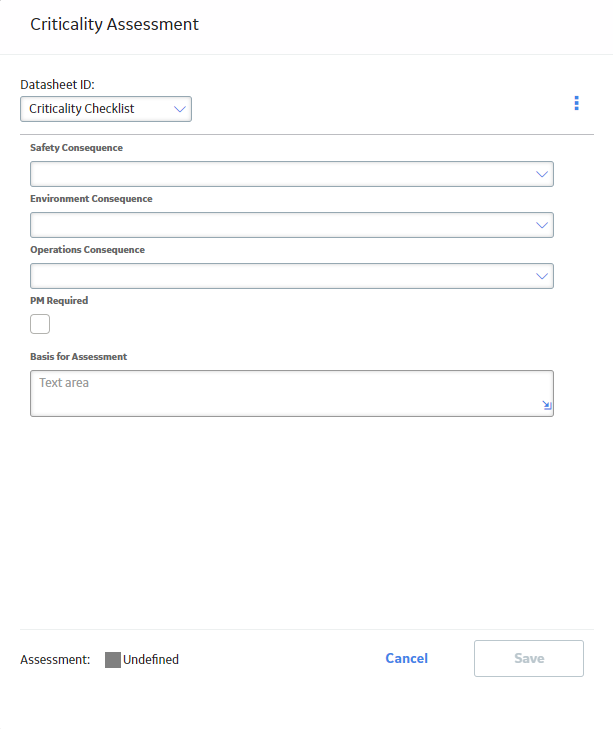Click the Save button
Viewport: 613px width, 729px height.
coord(529,658)
